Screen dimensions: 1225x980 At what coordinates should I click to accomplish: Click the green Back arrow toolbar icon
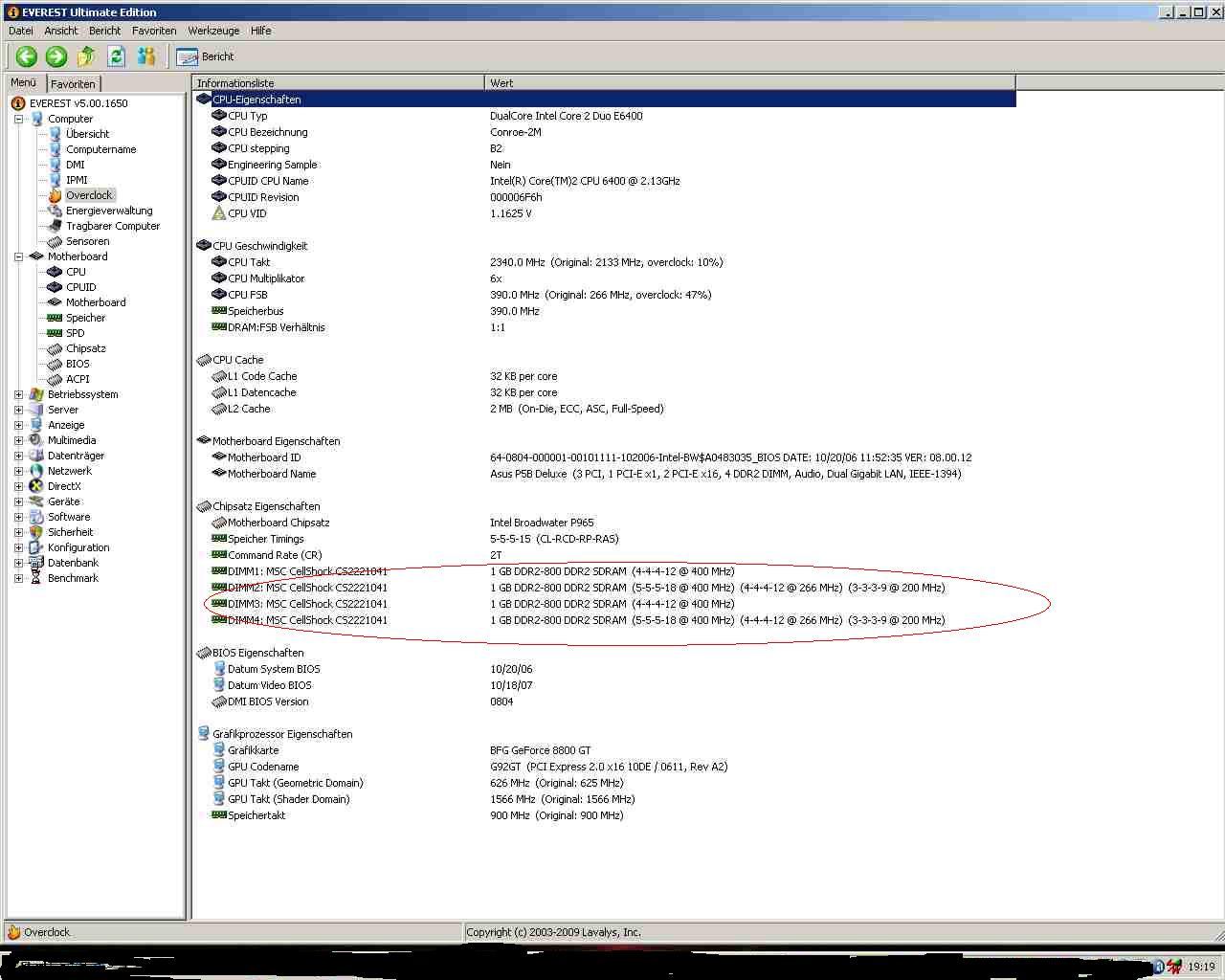pyautogui.click(x=26, y=56)
